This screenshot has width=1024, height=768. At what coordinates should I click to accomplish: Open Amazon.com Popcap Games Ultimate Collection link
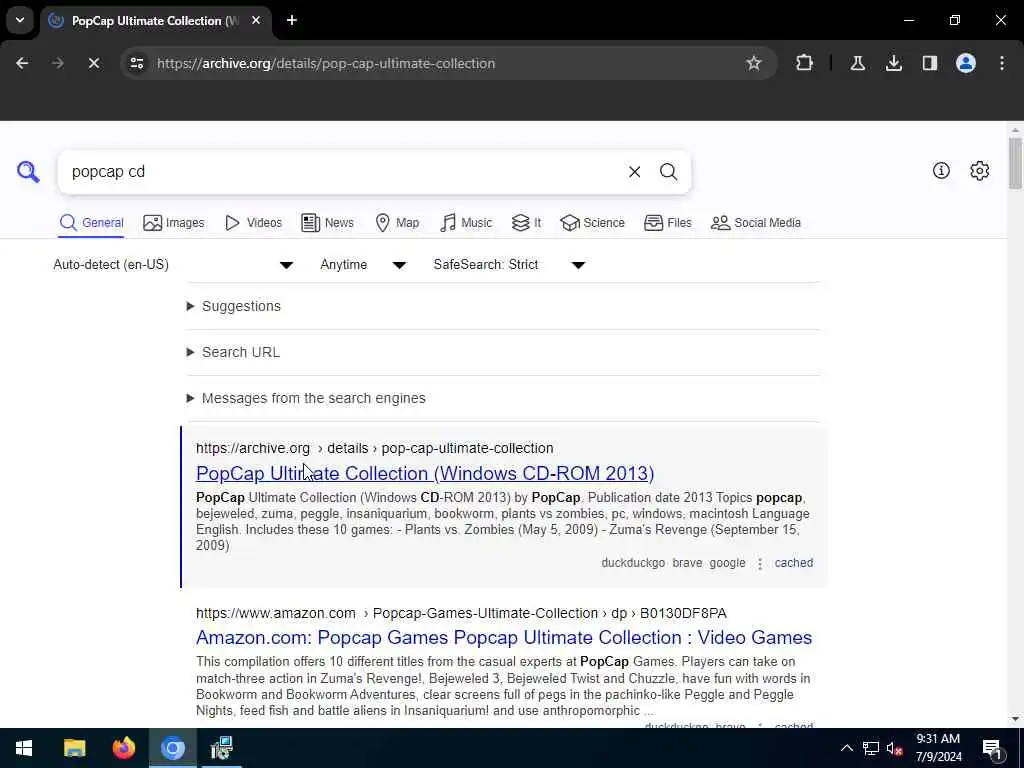[x=504, y=637]
